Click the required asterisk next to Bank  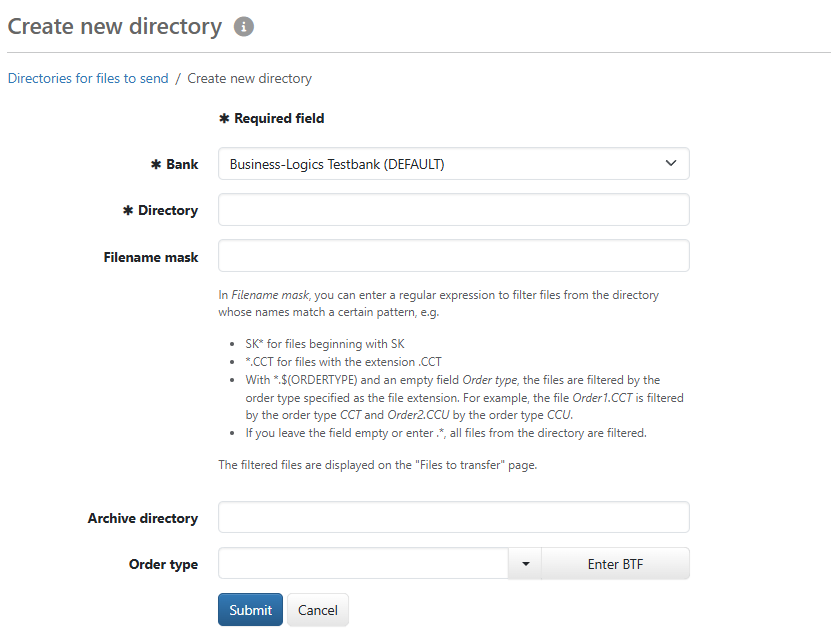click(x=156, y=164)
